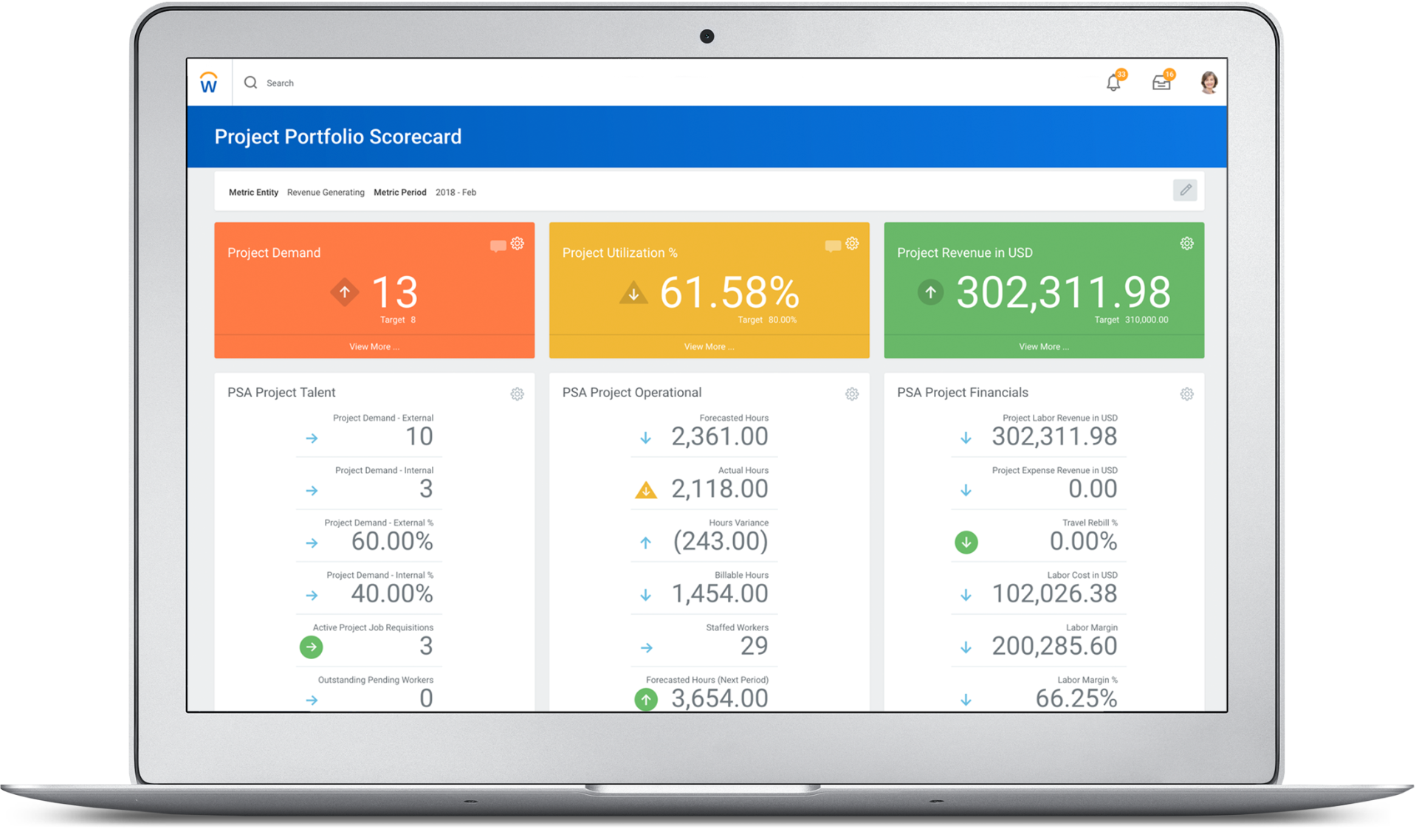The image size is (1416, 840).
Task: Open settings gear on PSA Project Talent panel
Action: 517,394
